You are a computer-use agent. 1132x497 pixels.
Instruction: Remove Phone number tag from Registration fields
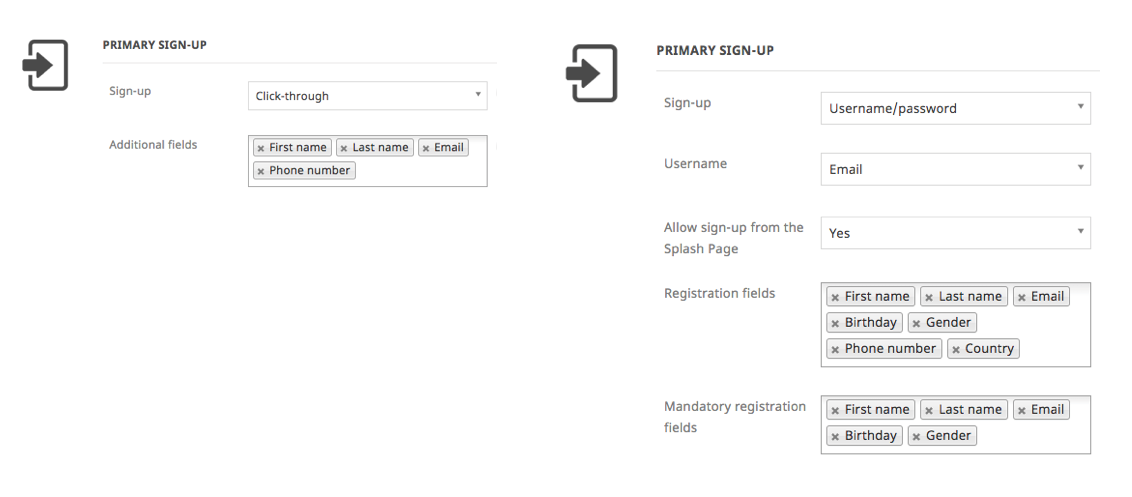coord(835,350)
